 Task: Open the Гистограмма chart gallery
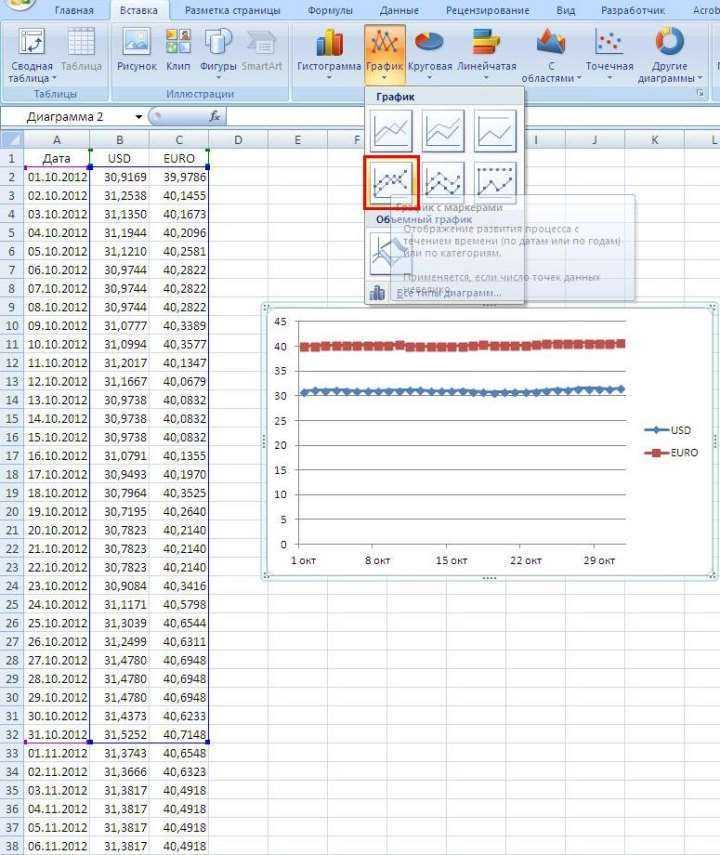(329, 54)
